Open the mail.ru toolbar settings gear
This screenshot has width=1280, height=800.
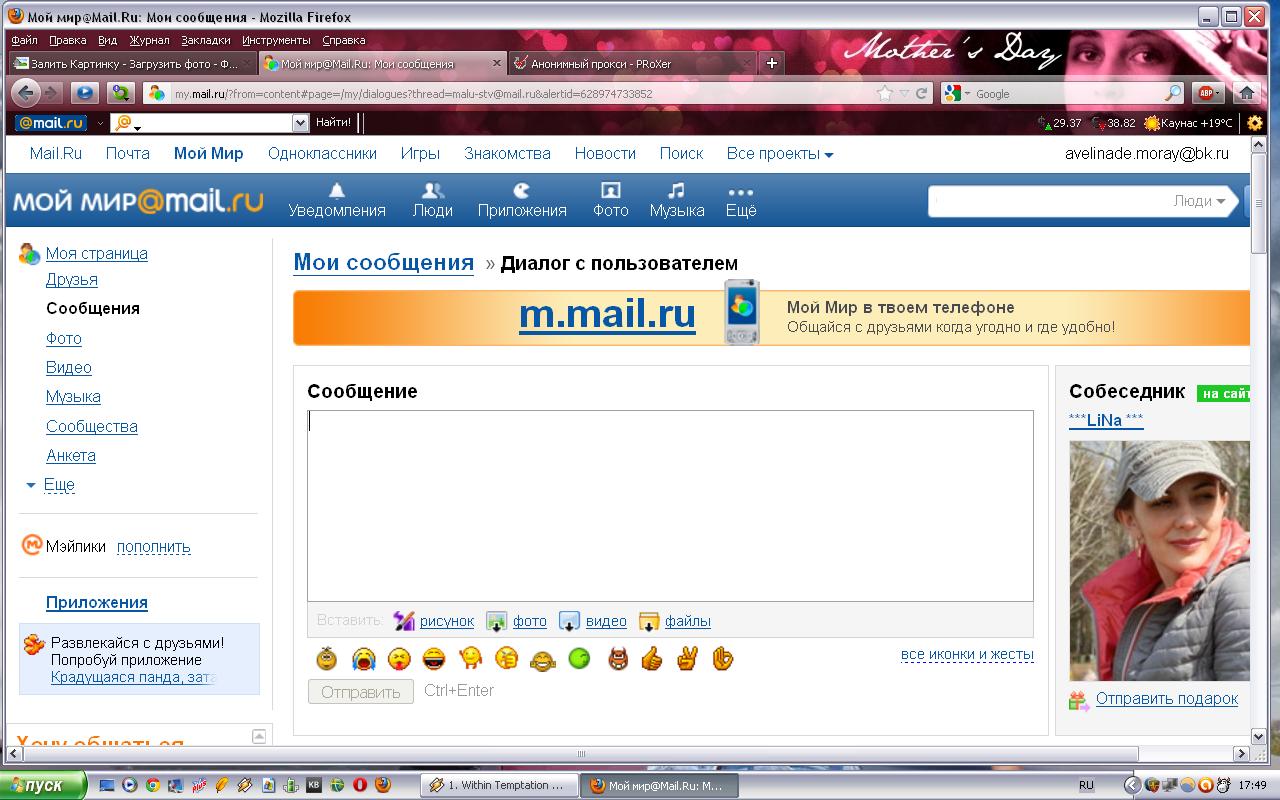(1255, 123)
